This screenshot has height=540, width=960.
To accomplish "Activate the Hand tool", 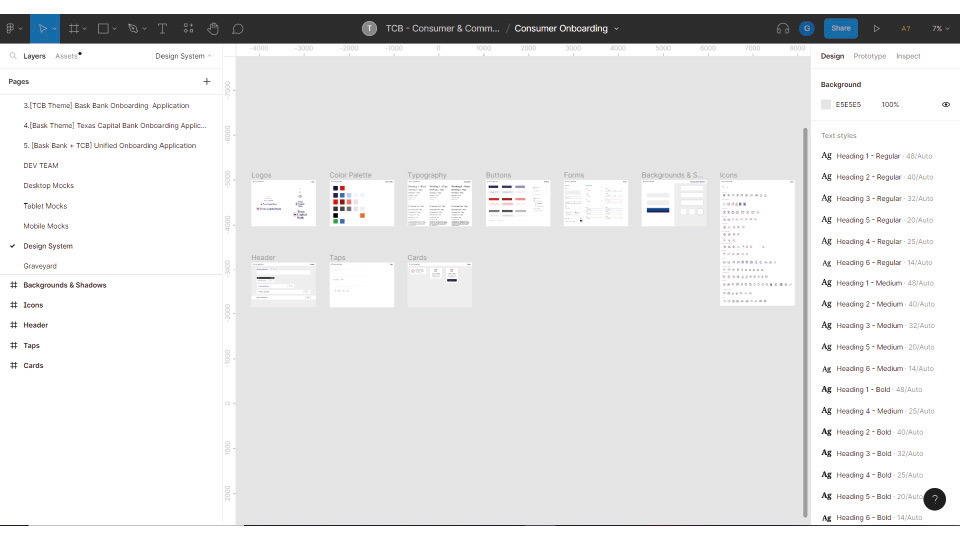I will pyautogui.click(x=213, y=29).
